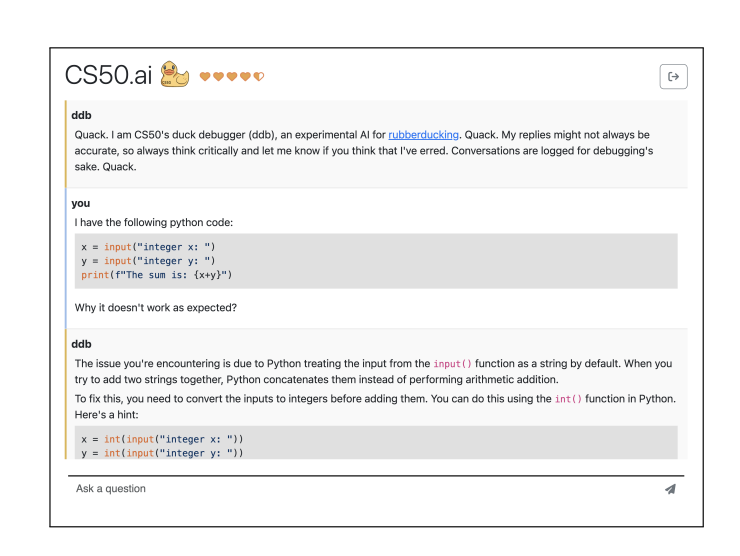This screenshot has width=740, height=556.
Task: Click the rubber duck logo icon
Action: pyautogui.click(x=174, y=75)
